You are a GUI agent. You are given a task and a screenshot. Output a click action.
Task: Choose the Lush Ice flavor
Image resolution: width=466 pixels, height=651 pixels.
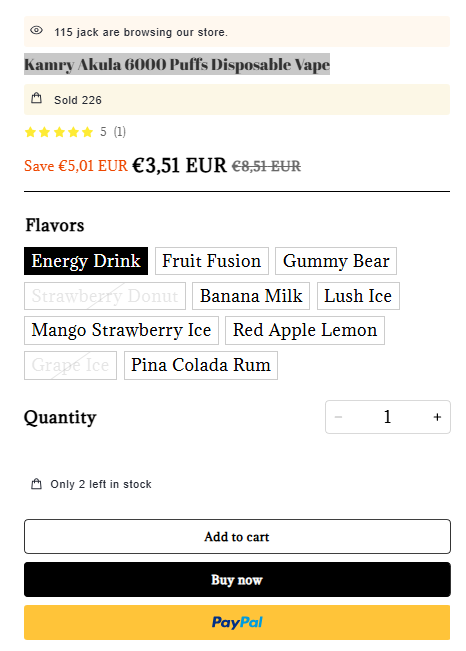point(358,296)
